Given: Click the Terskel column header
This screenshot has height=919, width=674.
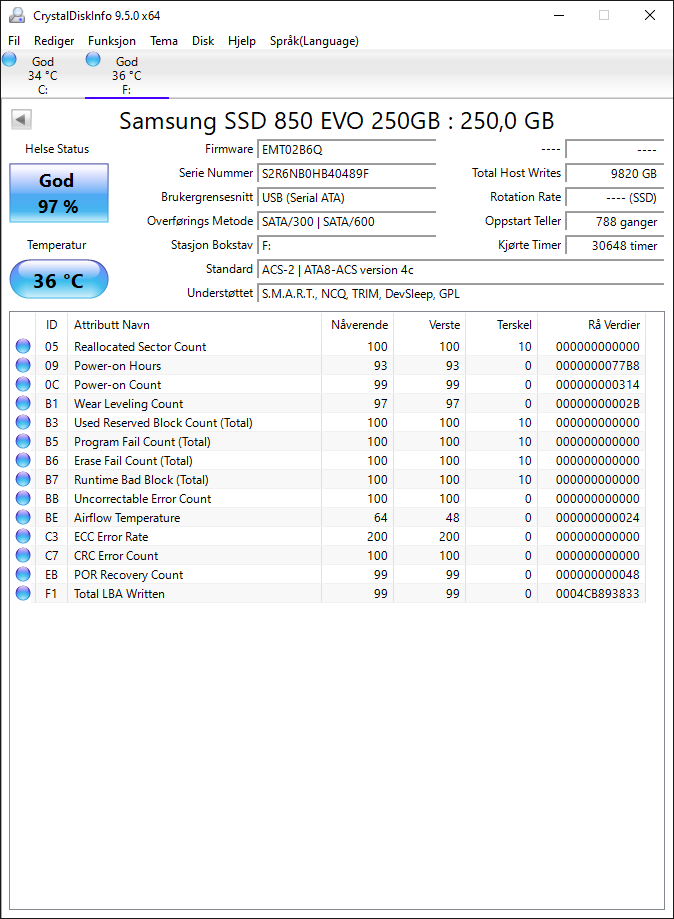Looking at the screenshot, I should [x=501, y=325].
